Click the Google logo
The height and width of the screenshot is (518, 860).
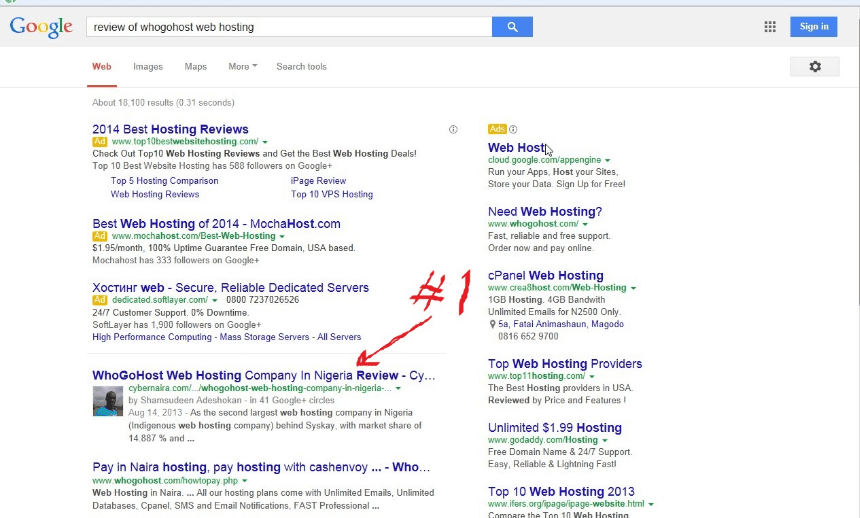tap(40, 27)
